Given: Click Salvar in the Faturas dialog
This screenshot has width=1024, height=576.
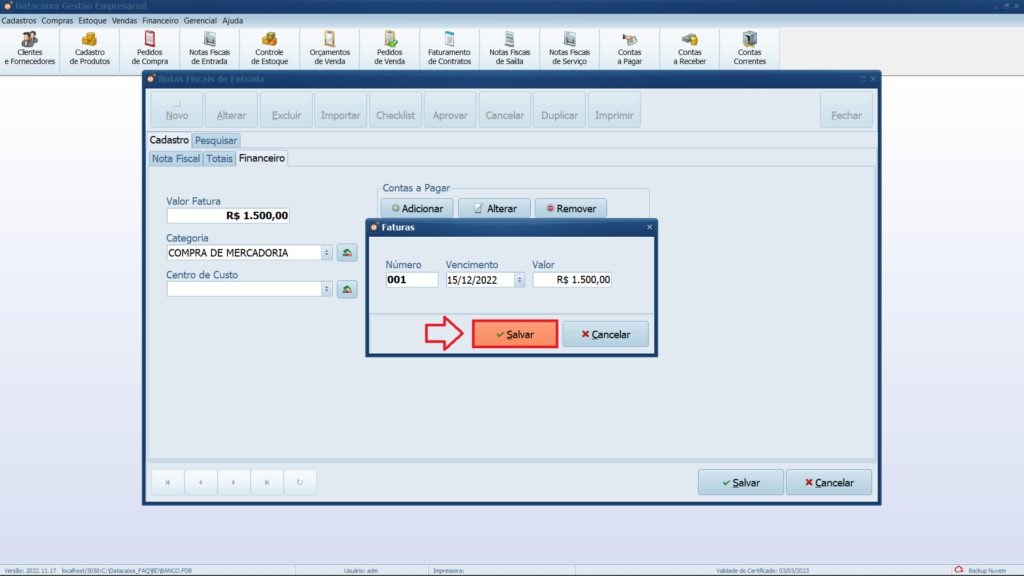Looking at the screenshot, I should coord(514,334).
